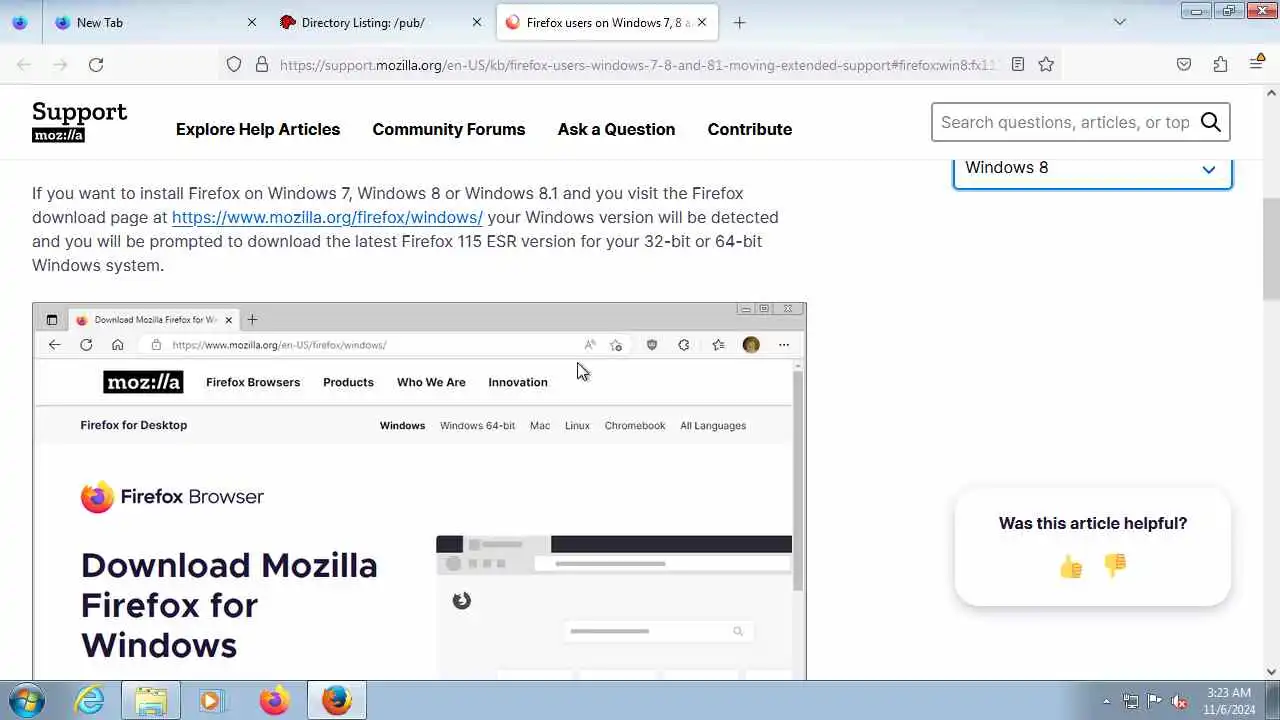Open the Download Firefox page screenshot image

pyautogui.click(x=419, y=491)
